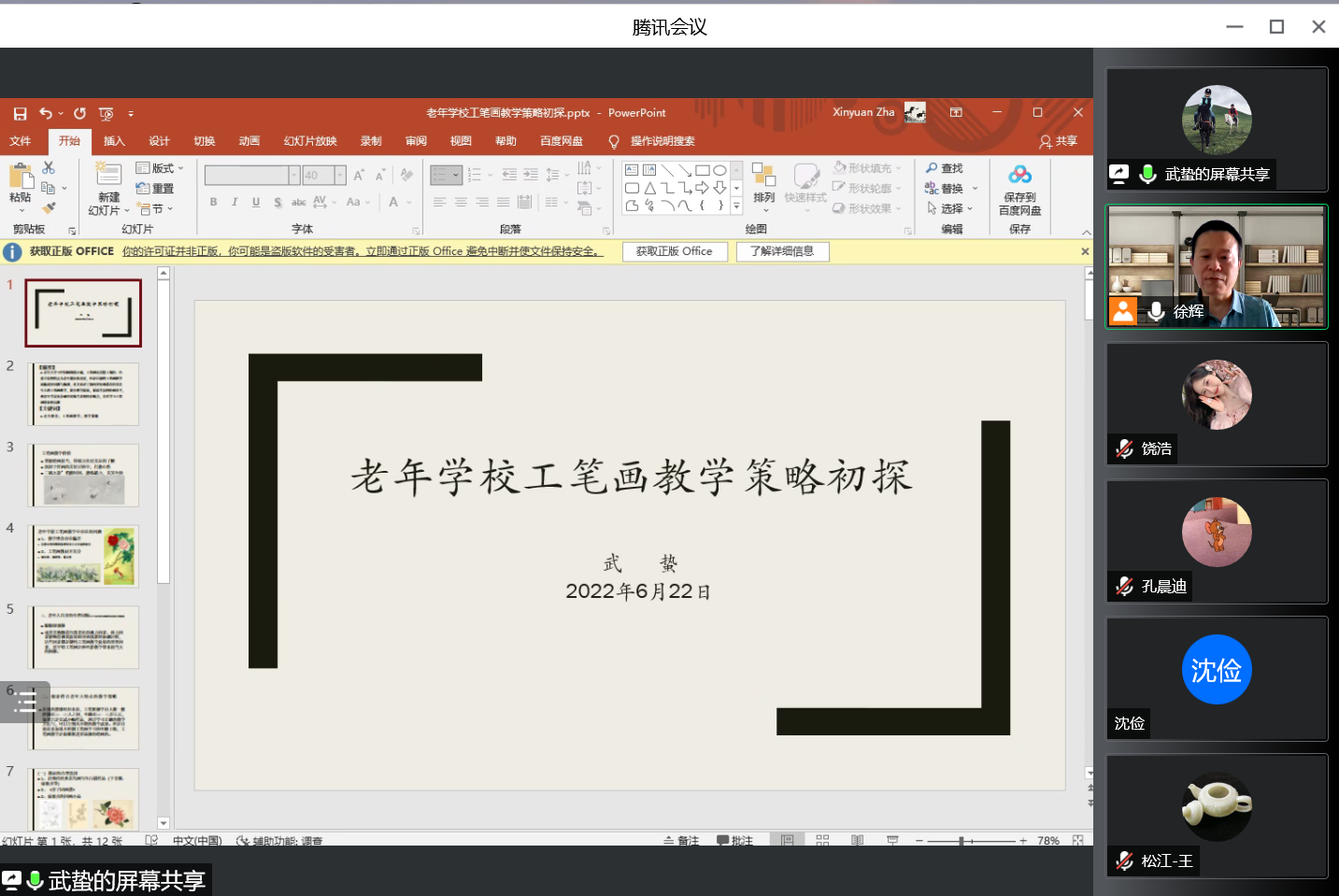
Task: Click the Reset (重置) slide button
Action: click(x=155, y=188)
